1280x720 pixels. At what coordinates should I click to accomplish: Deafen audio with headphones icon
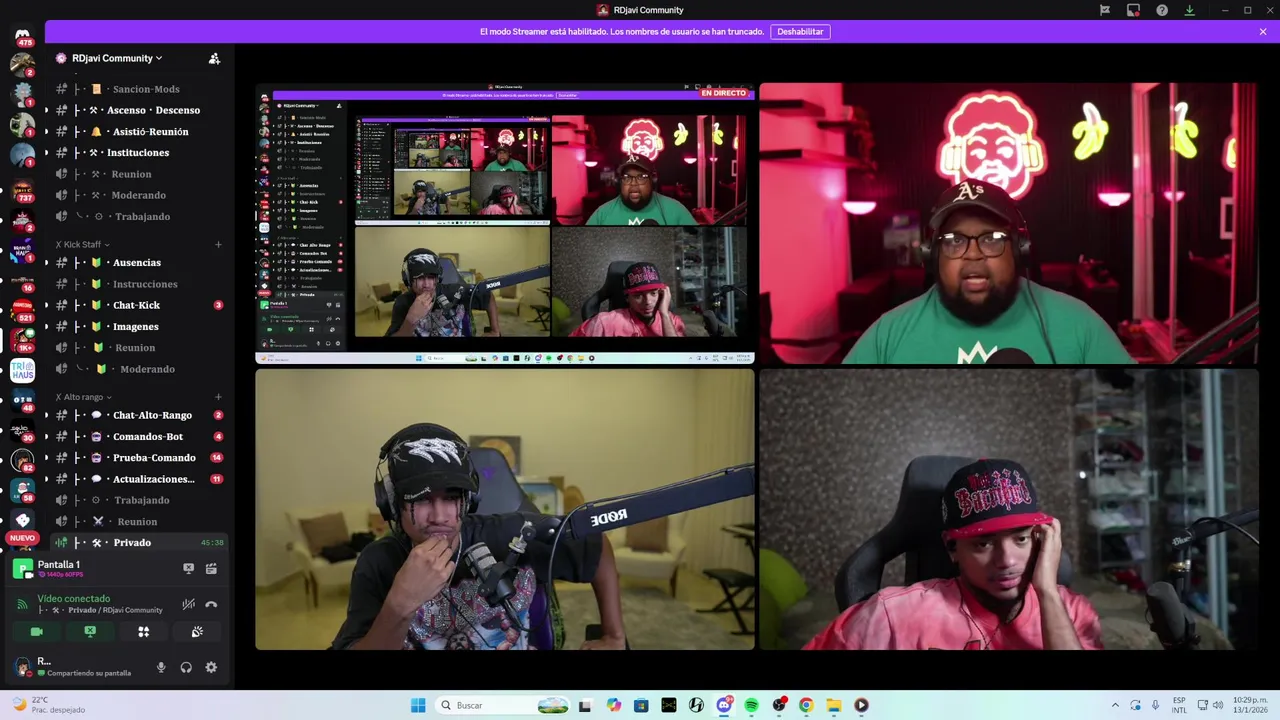tap(186, 667)
